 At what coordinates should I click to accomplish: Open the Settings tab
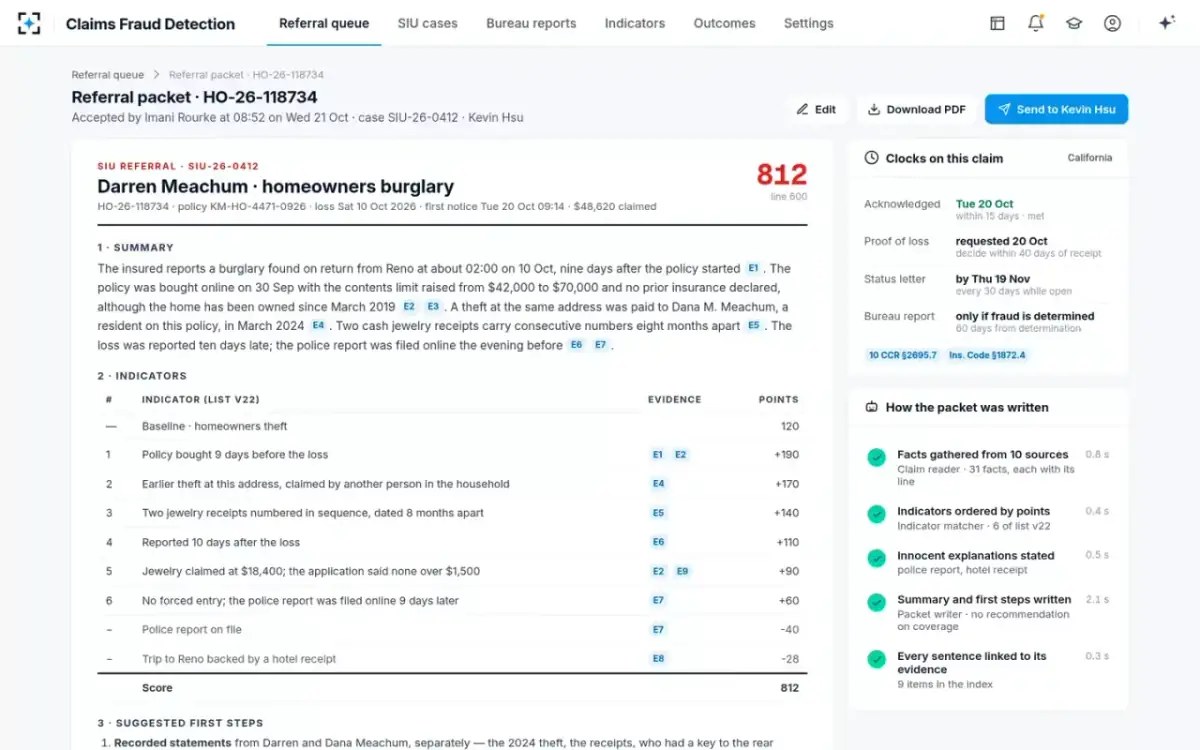coord(809,23)
